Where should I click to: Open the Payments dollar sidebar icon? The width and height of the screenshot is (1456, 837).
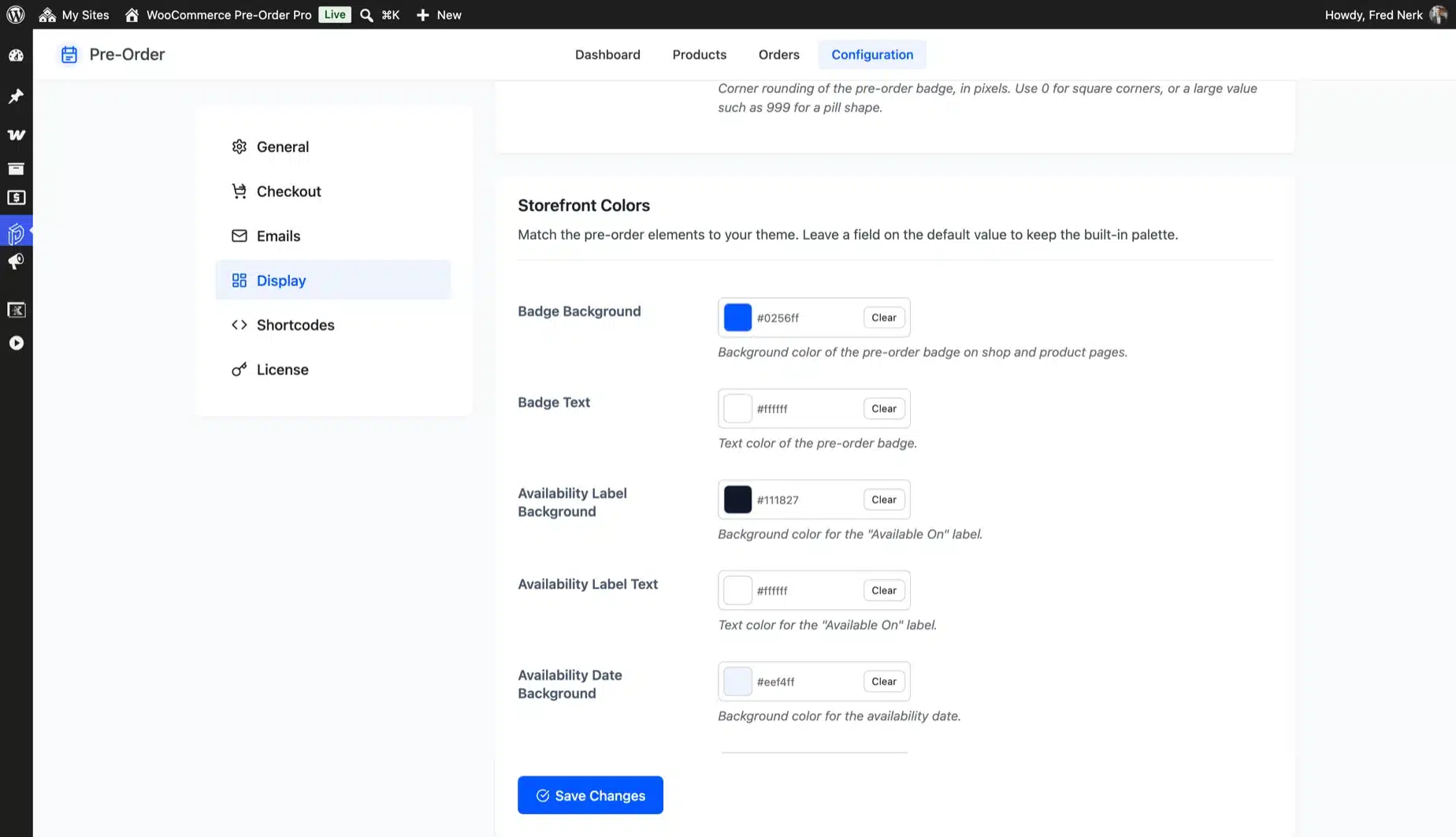click(16, 198)
